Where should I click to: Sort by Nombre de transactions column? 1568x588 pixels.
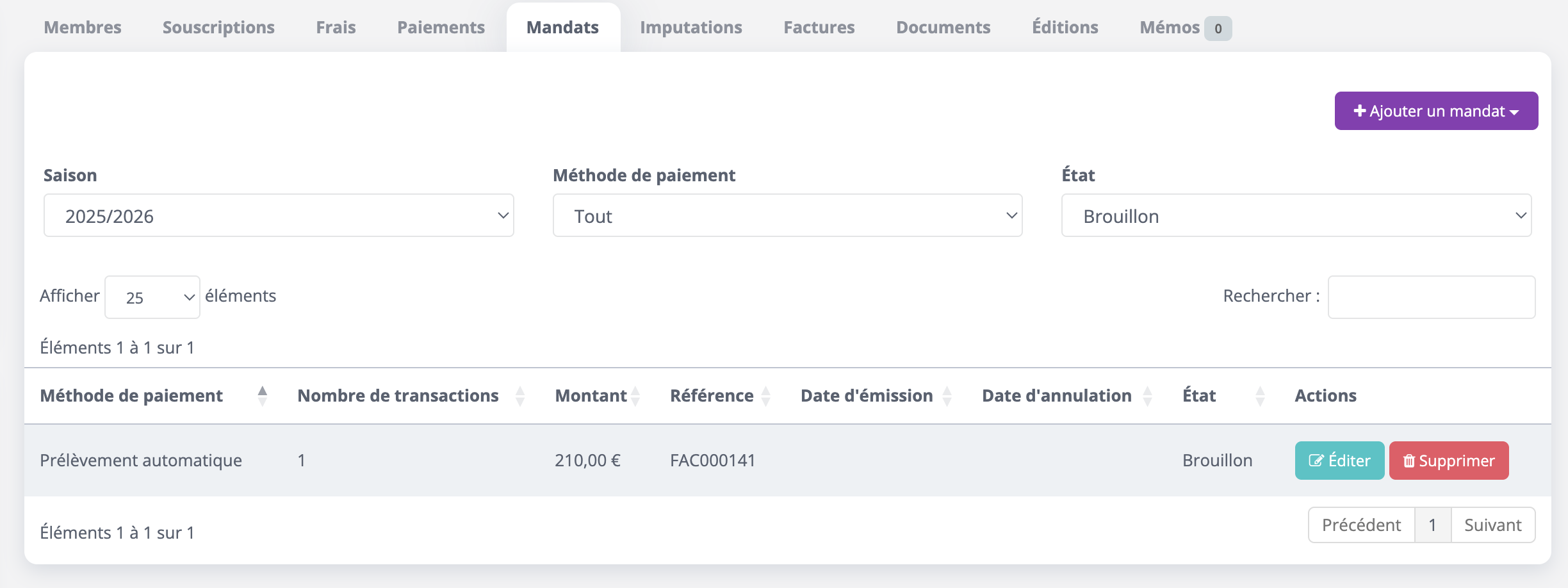pos(519,396)
